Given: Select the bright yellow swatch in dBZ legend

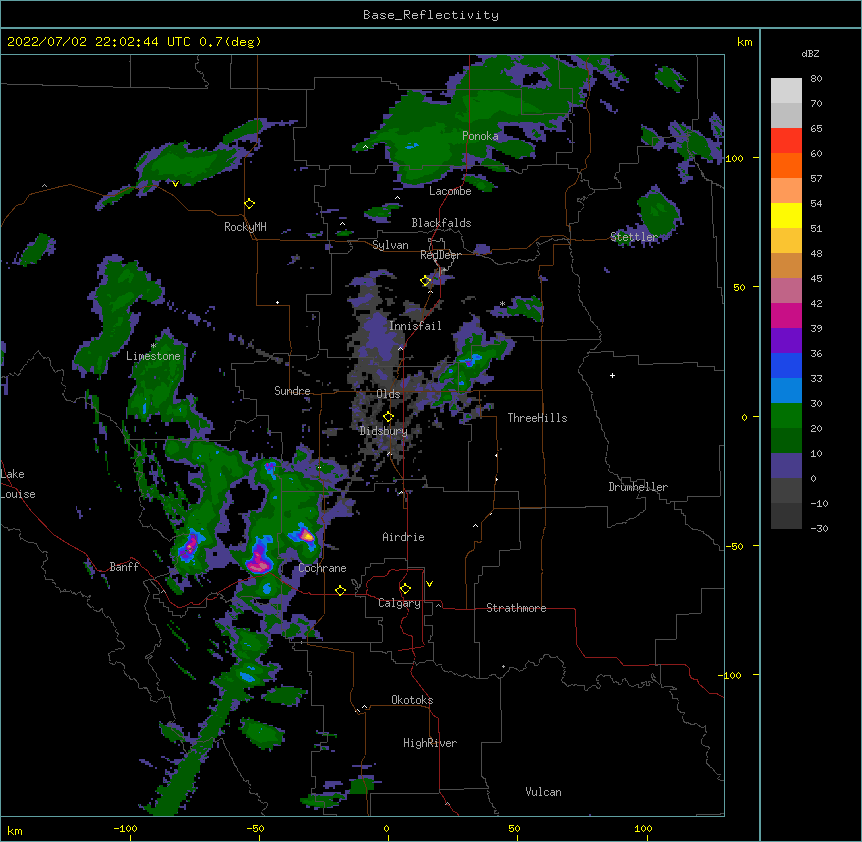Looking at the screenshot, I should (786, 215).
